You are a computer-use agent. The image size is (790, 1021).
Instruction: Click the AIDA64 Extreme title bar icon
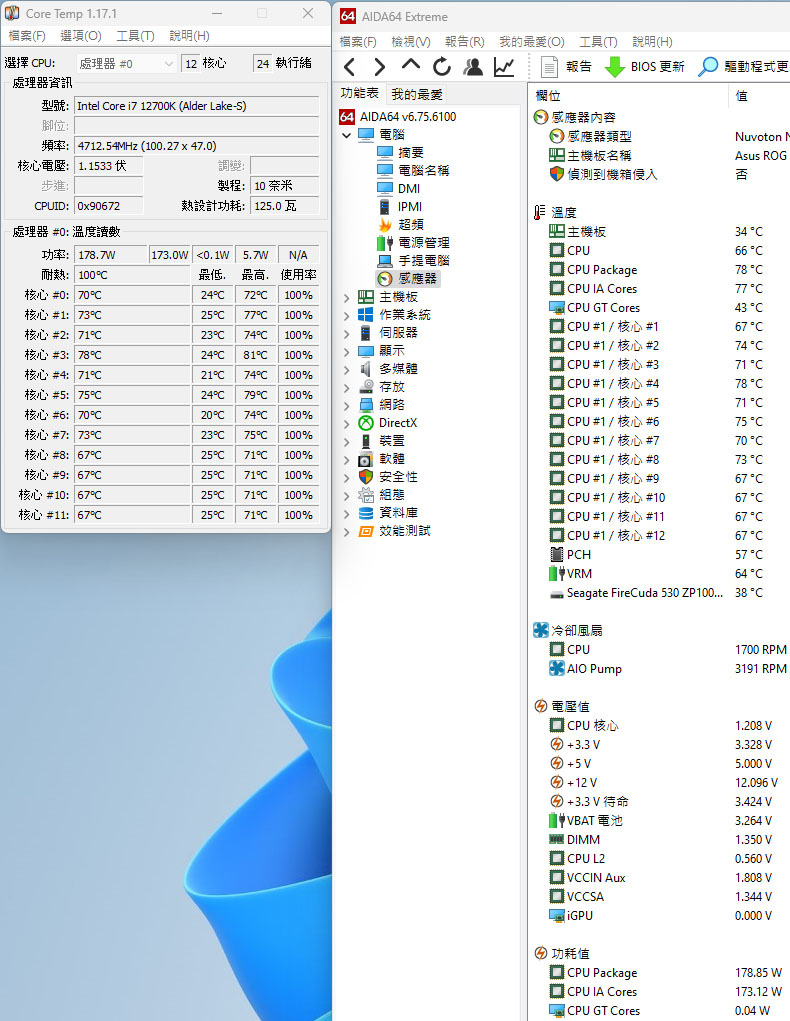point(347,16)
